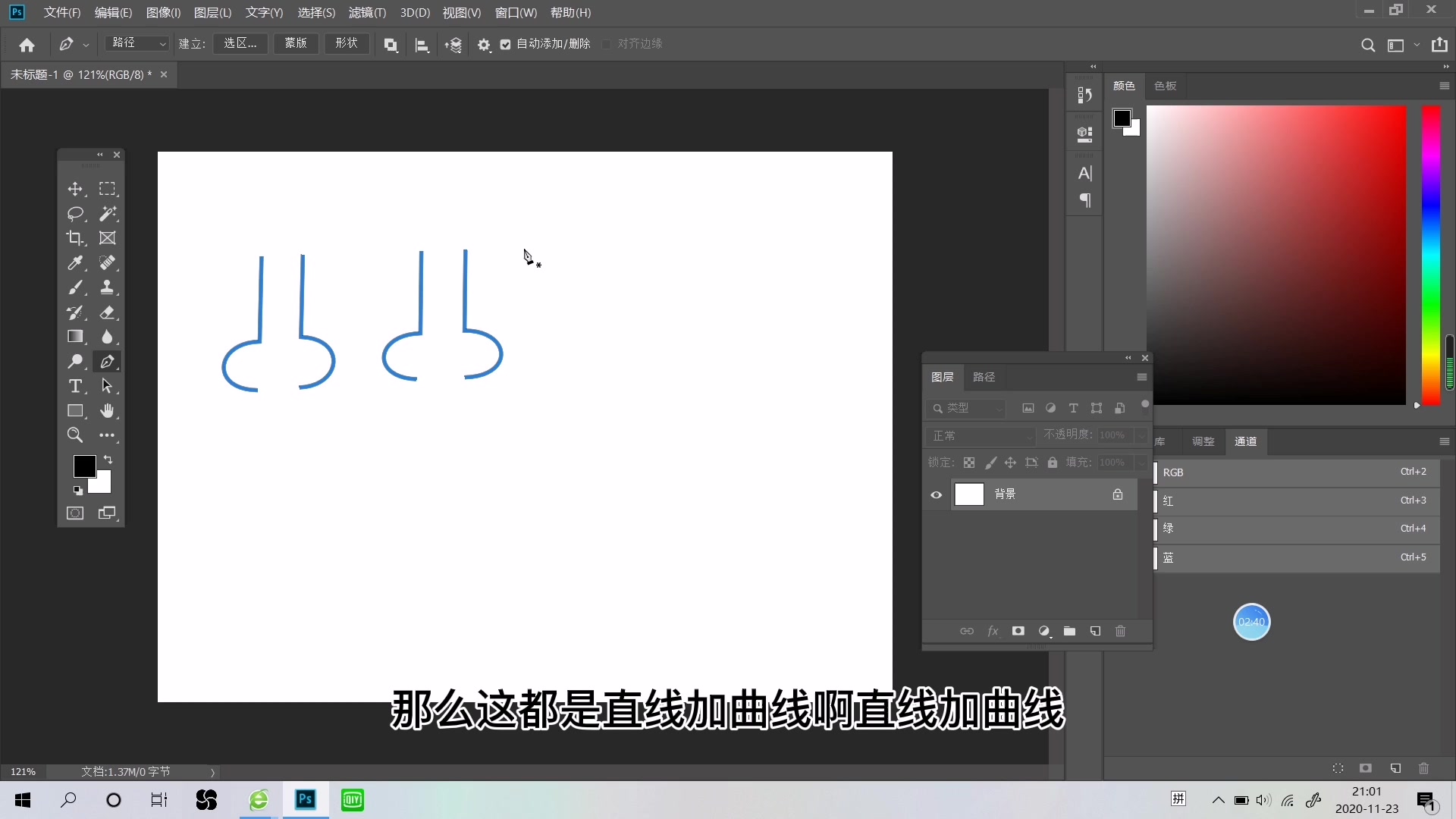
Task: Select the Lasso tool
Action: click(x=76, y=215)
